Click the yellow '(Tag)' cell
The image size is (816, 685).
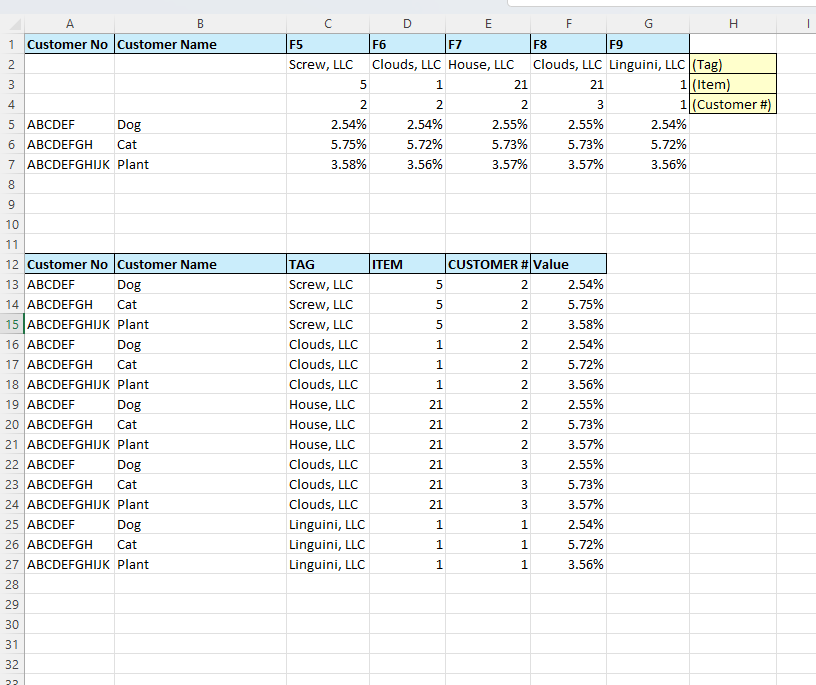click(733, 65)
